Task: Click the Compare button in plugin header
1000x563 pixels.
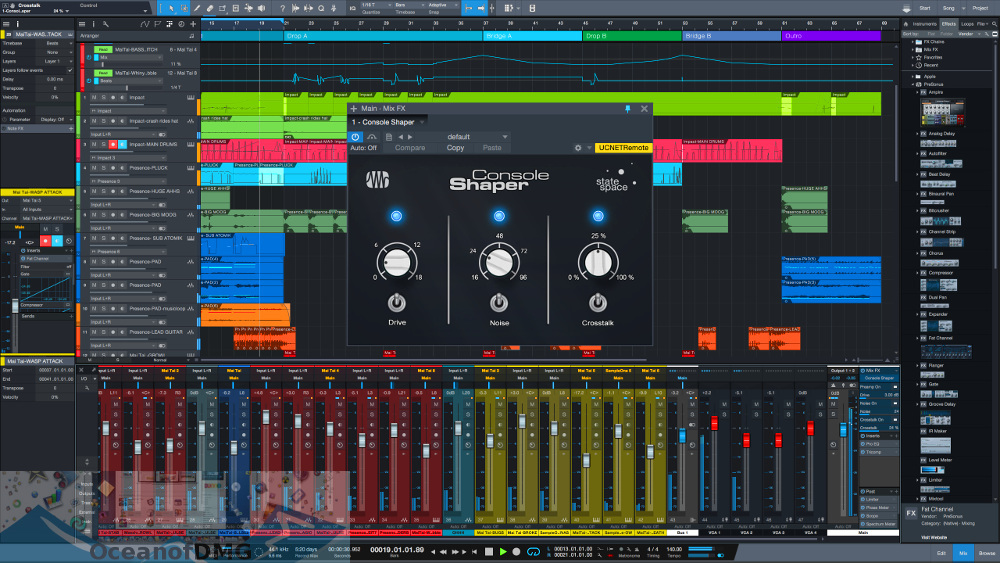Action: (x=410, y=148)
